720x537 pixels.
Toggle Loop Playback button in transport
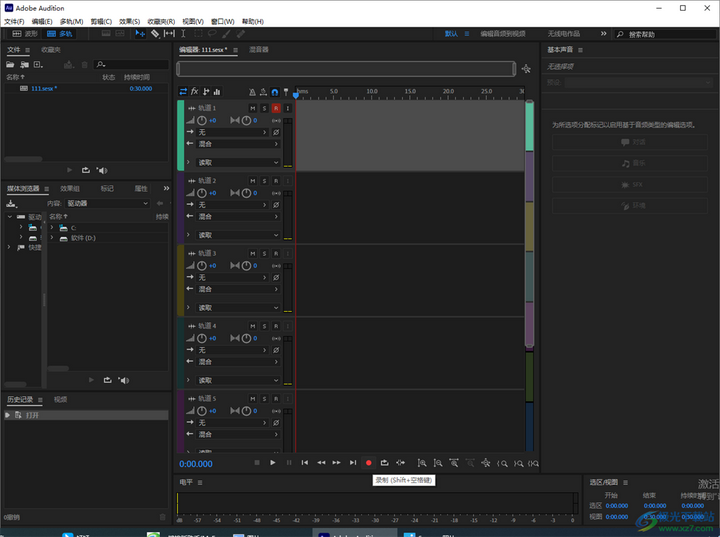(x=384, y=463)
